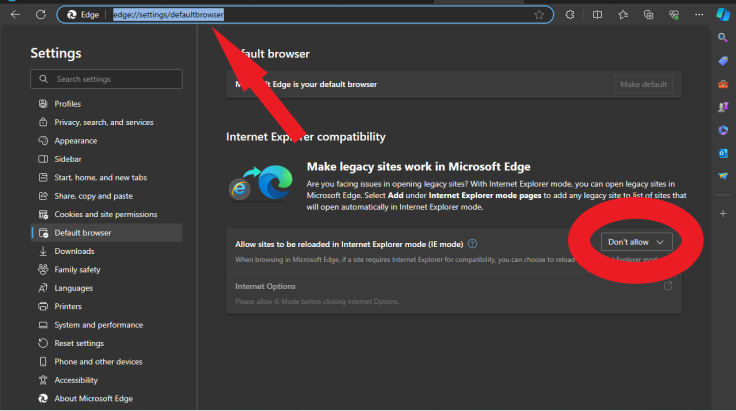Open Share, copy and paste settings
The height and width of the screenshot is (411, 736).
(x=107, y=196)
